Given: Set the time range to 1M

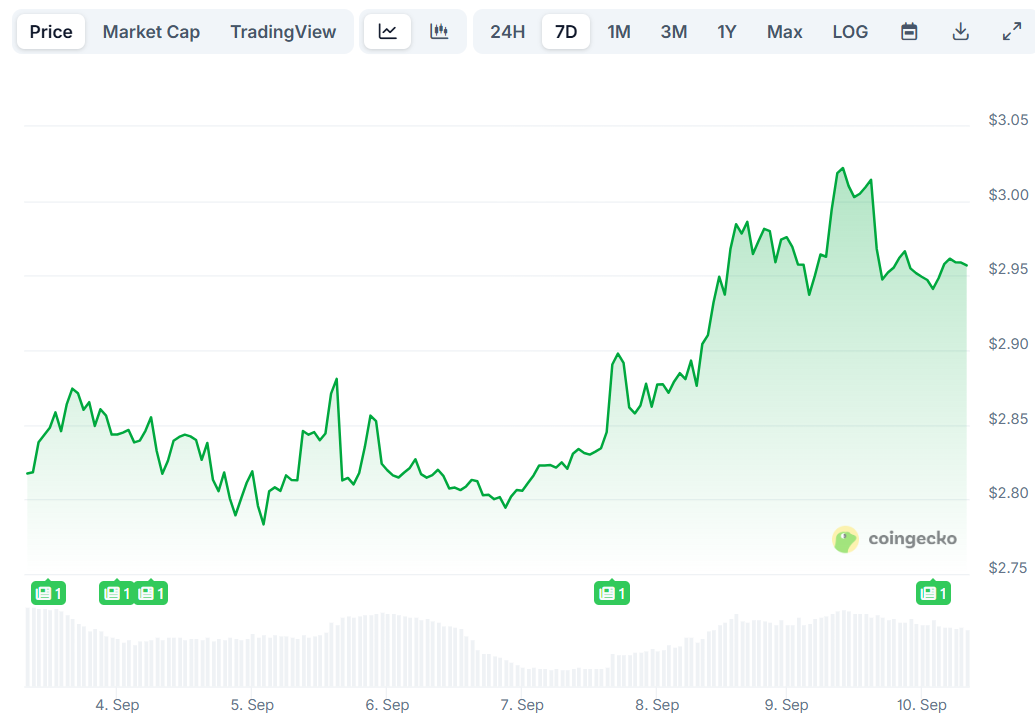Looking at the screenshot, I should click(618, 32).
